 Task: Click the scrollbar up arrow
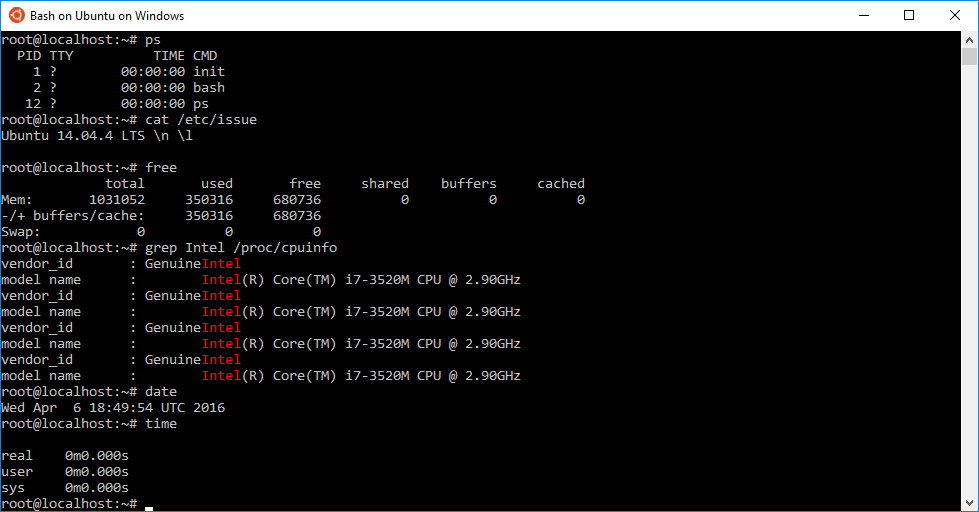point(969,39)
